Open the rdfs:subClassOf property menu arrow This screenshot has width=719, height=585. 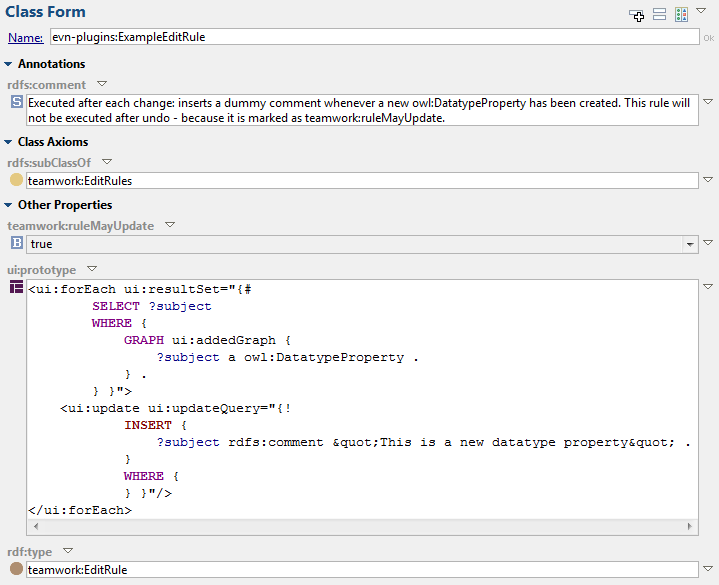(107, 161)
